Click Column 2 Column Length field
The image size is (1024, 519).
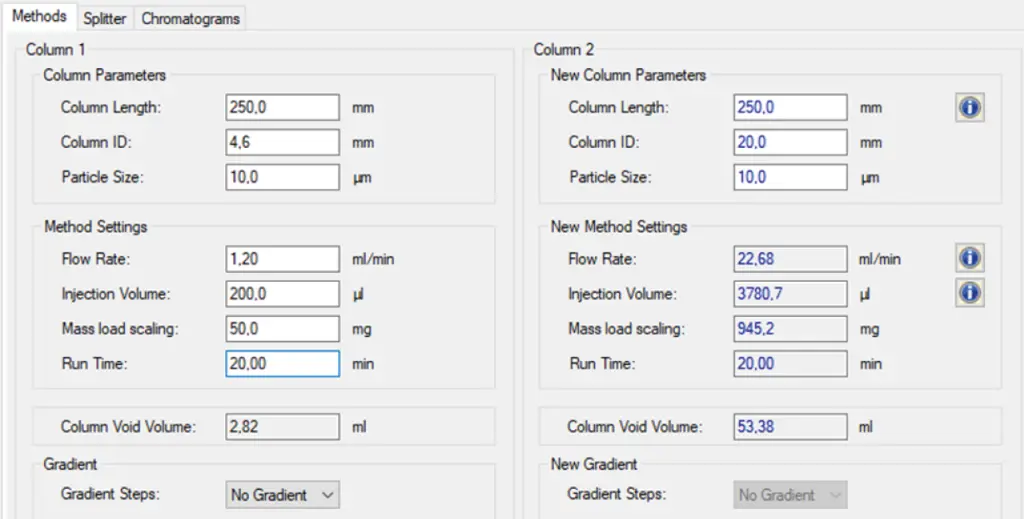790,107
